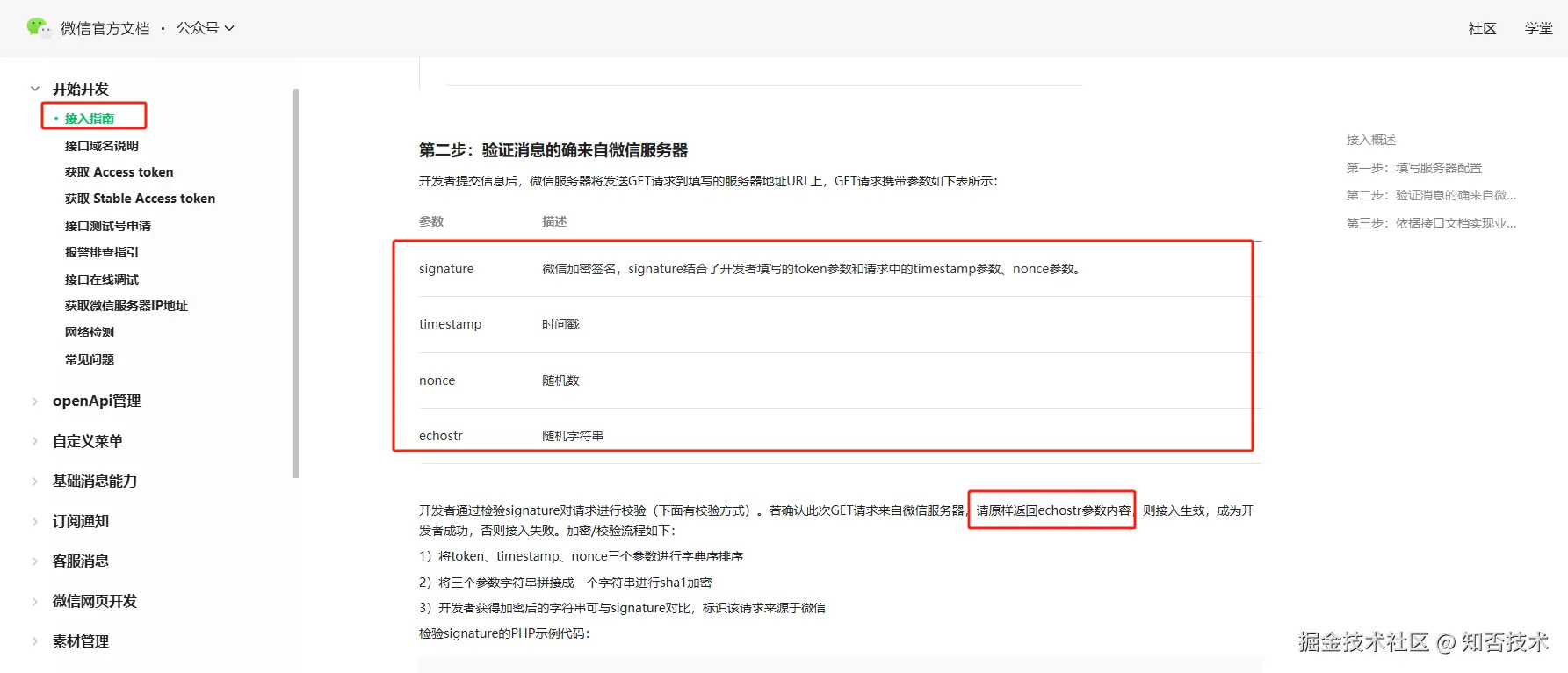The width and height of the screenshot is (1568, 673).
Task: Click the 时间戳 description cell
Action: point(560,324)
